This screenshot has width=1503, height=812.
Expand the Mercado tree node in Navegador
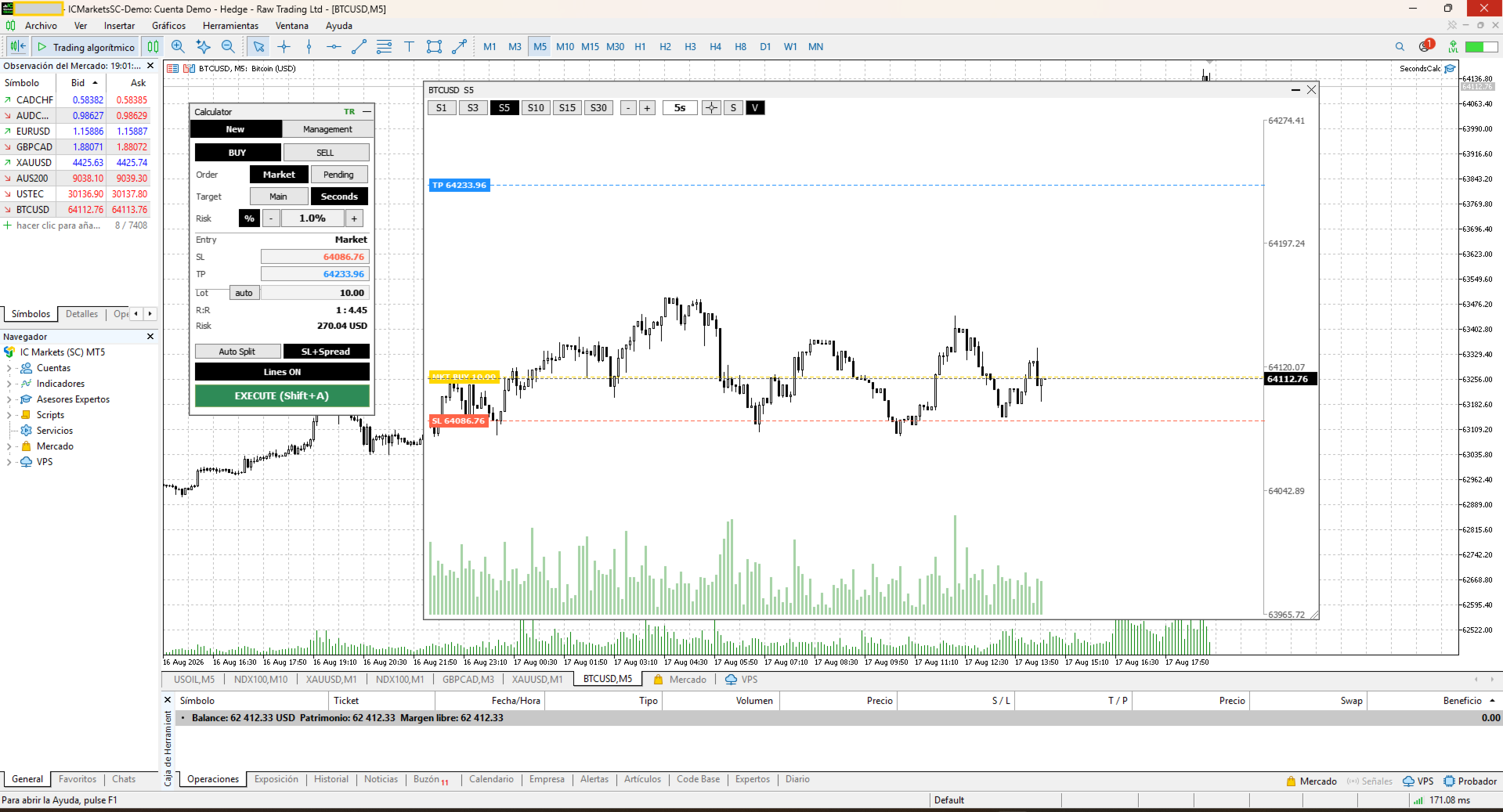click(x=9, y=446)
